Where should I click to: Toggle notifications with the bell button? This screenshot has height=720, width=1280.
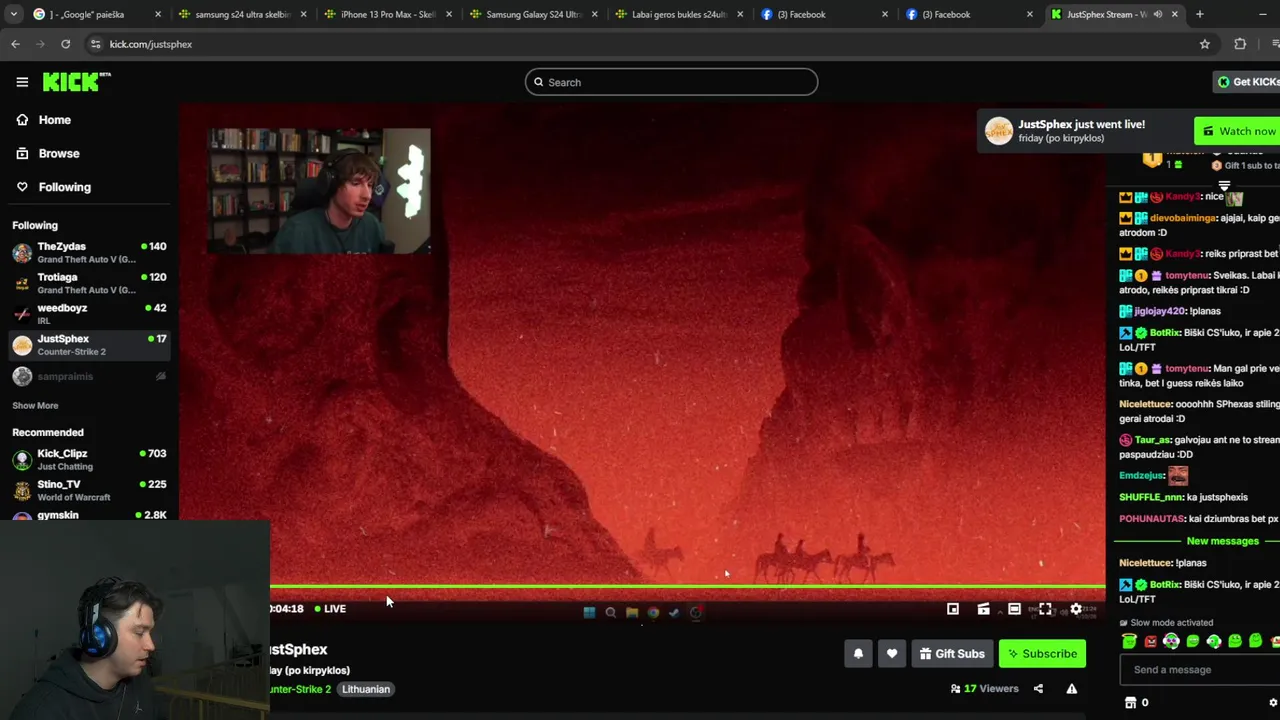pyautogui.click(x=858, y=654)
